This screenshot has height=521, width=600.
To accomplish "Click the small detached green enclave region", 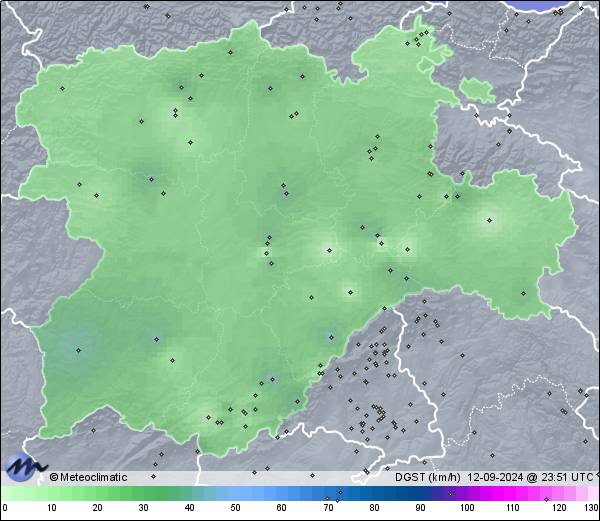I will (x=477, y=90).
